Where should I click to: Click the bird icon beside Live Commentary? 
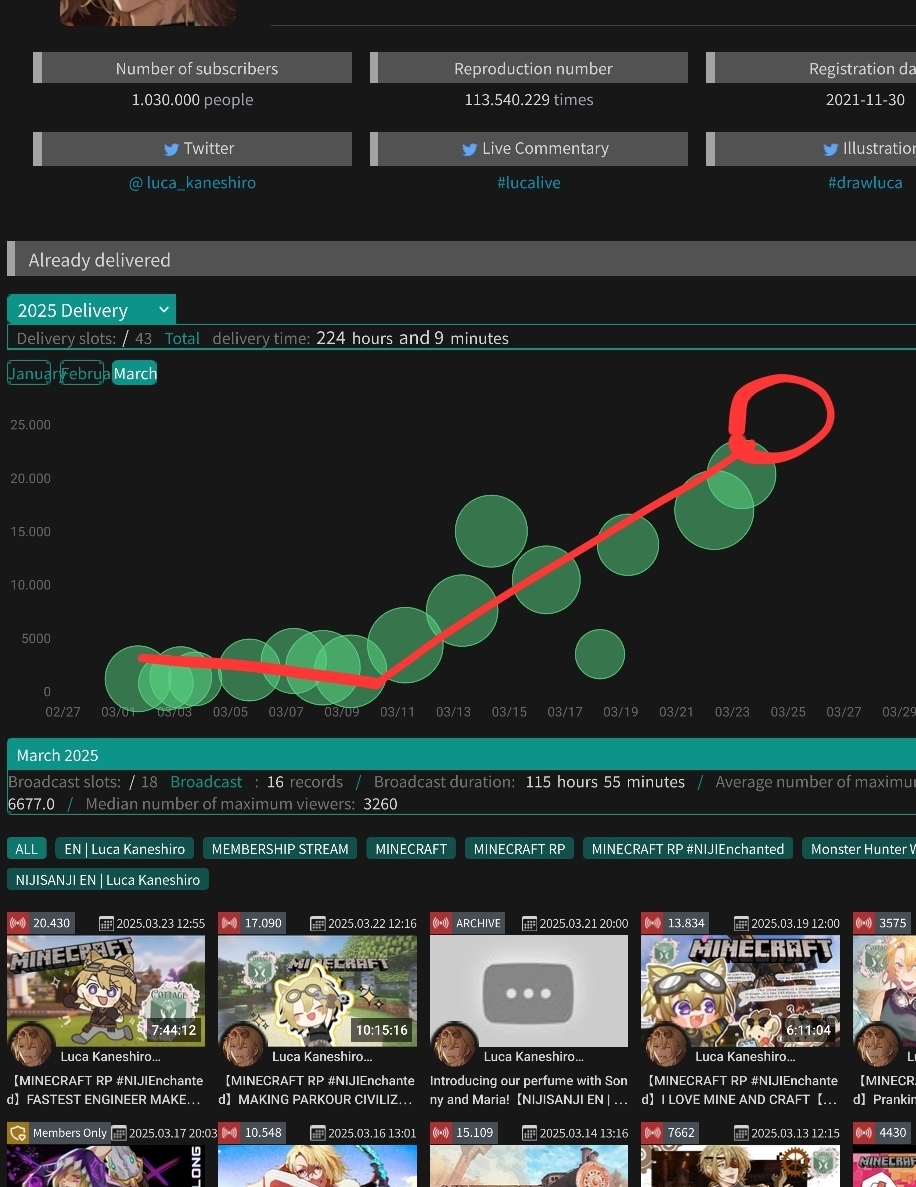click(470, 149)
